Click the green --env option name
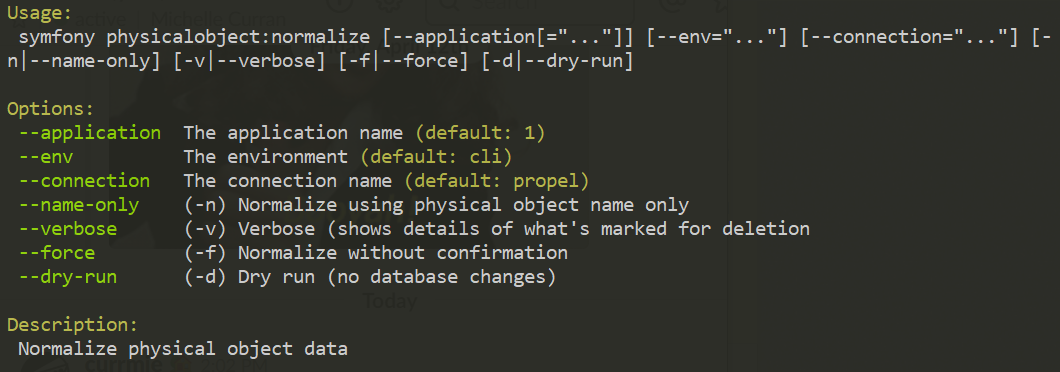 click(47, 157)
